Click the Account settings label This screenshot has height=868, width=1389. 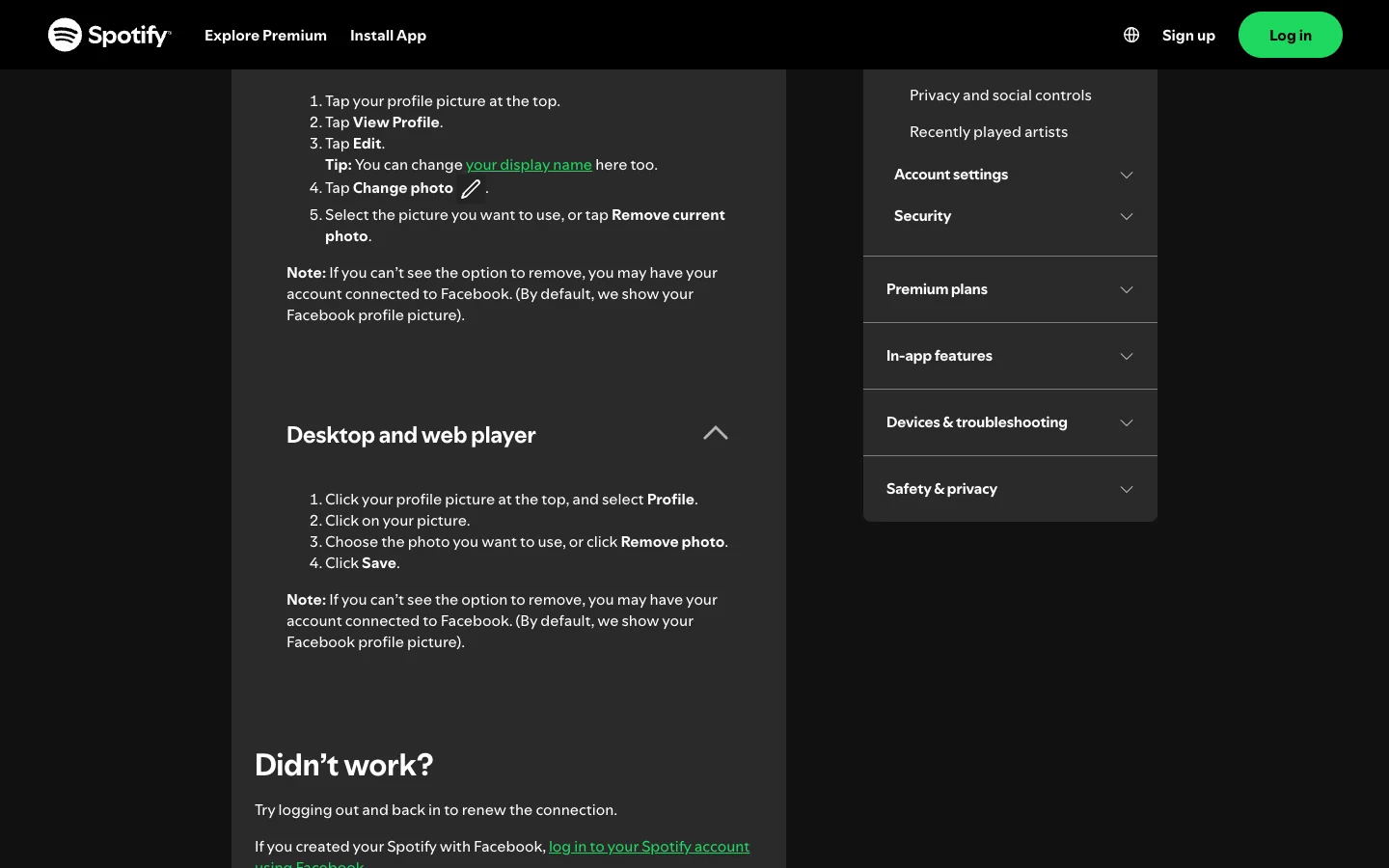click(951, 175)
